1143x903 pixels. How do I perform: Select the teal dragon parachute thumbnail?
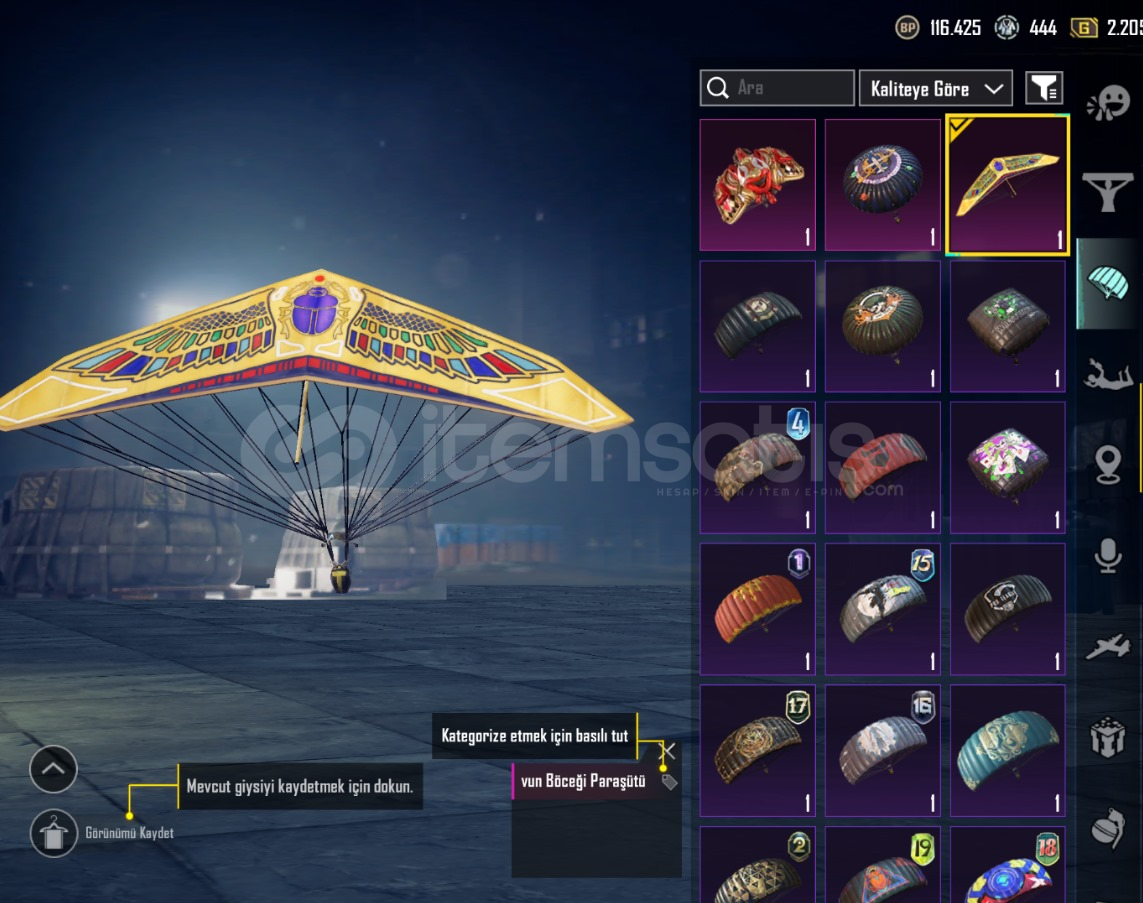click(x=1007, y=751)
